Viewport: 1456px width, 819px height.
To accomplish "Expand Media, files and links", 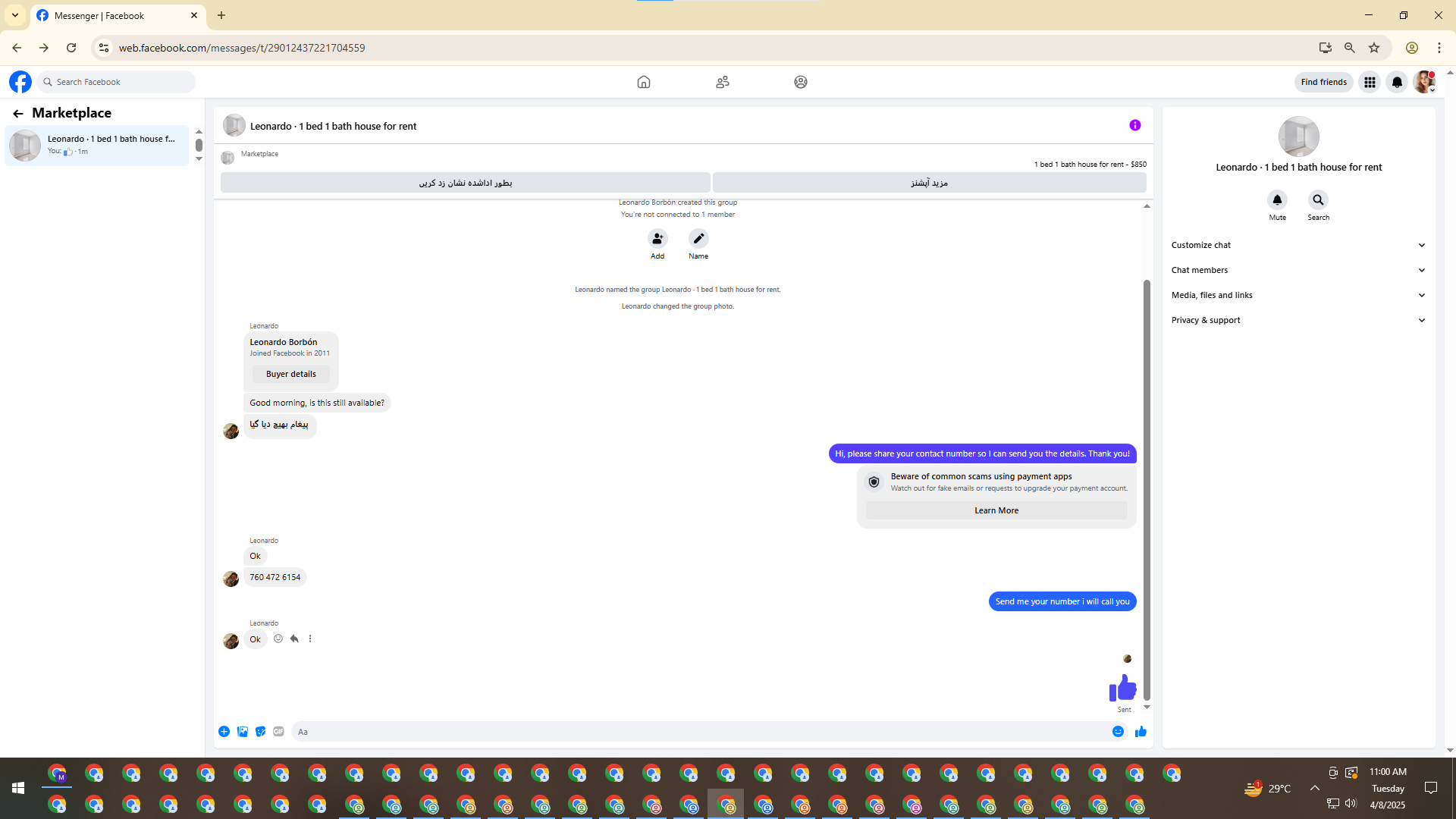I will tap(1298, 295).
